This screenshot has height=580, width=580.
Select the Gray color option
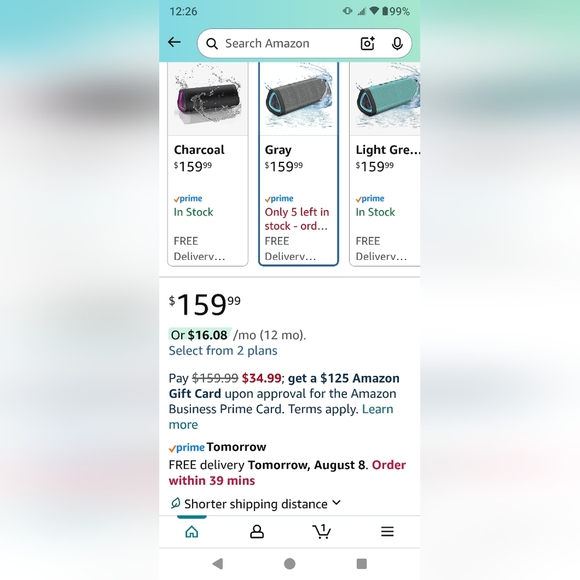click(299, 164)
